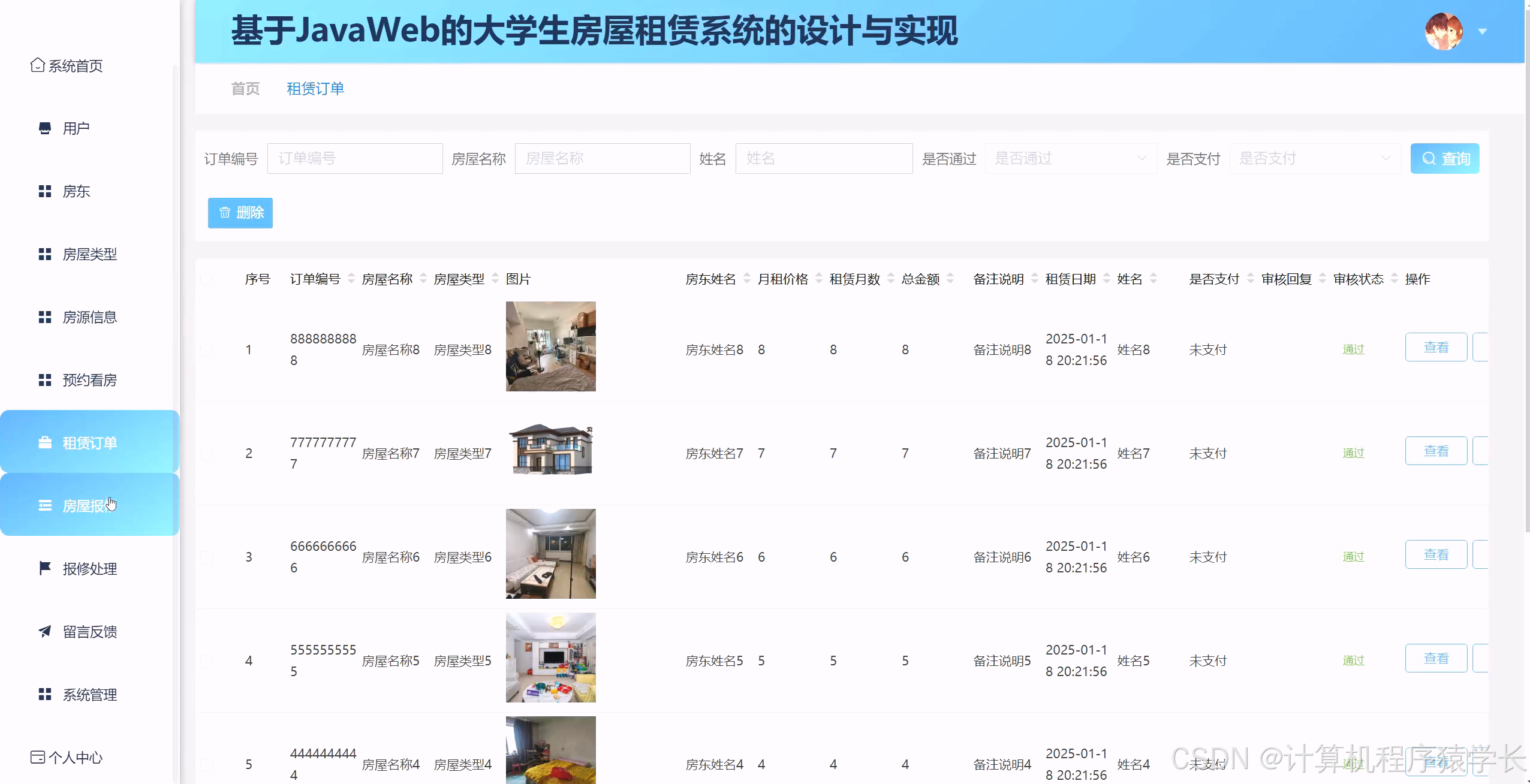The image size is (1530, 784).
Task: Sort by 月租价格 column arrows
Action: (819, 279)
